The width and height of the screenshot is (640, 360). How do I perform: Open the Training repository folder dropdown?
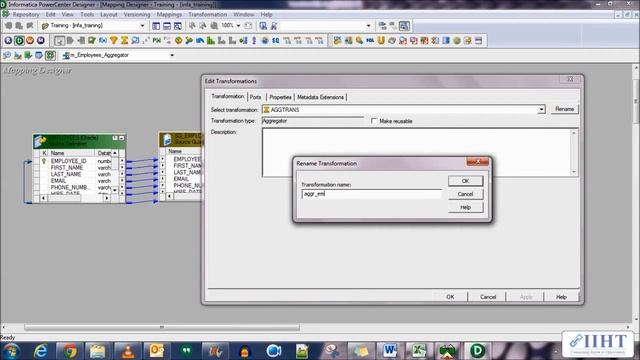[x=142, y=26]
